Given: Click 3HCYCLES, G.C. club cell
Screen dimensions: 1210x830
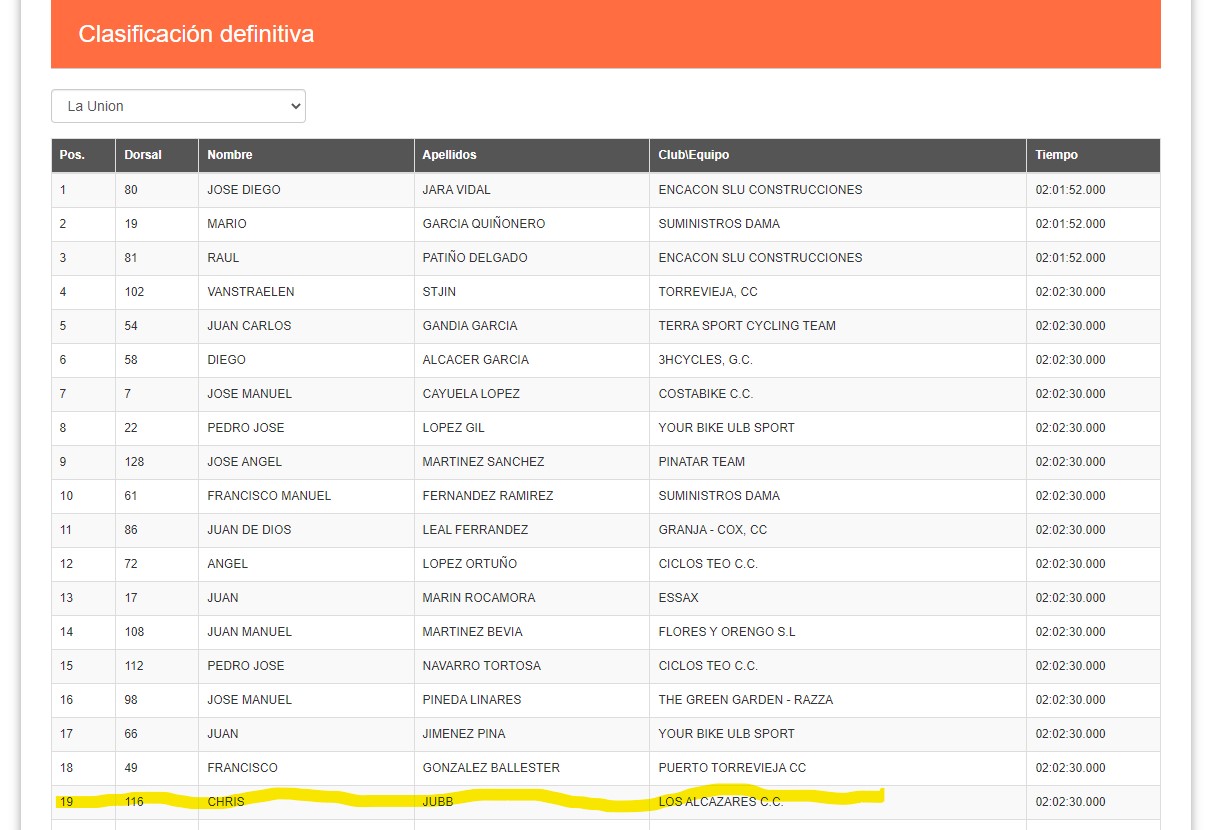Looking at the screenshot, I should click(x=705, y=360).
